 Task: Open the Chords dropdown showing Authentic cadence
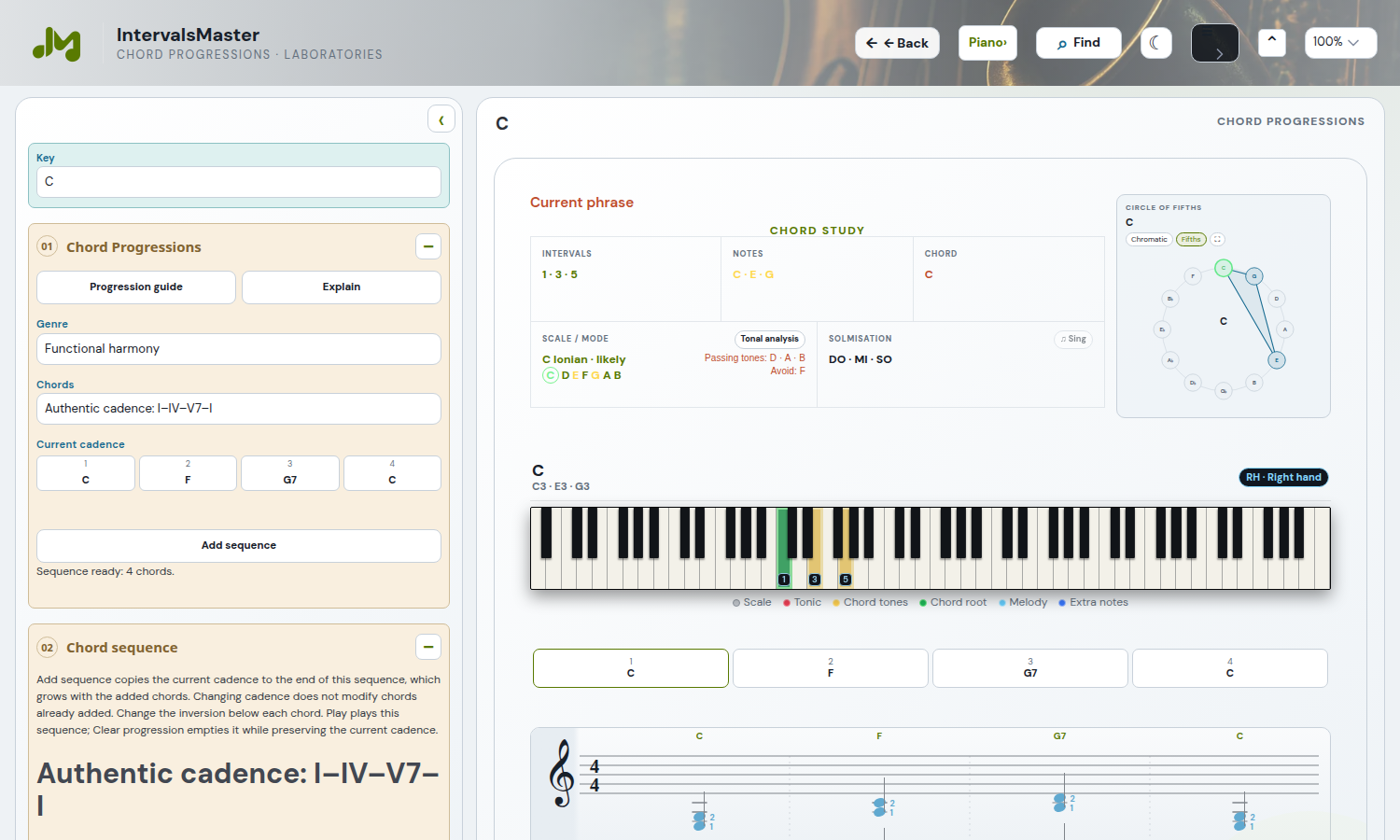pos(239,409)
